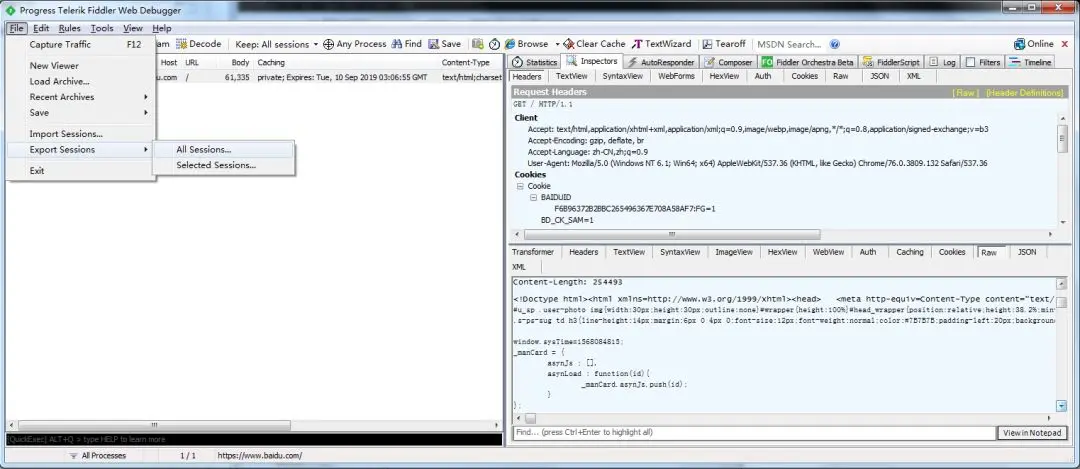Open the Help menu
1080x469 pixels.
click(x=162, y=28)
